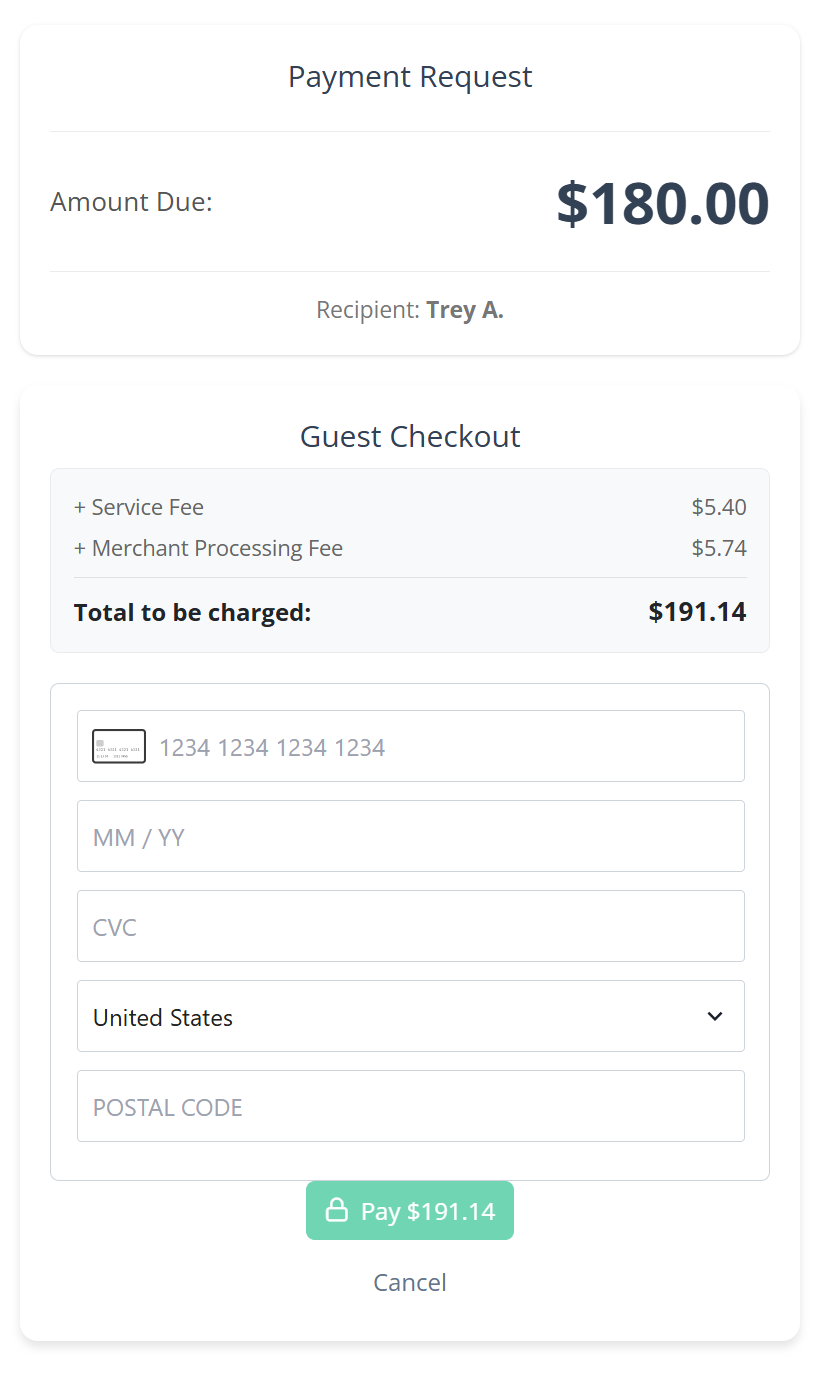Image resolution: width=817 pixels, height=1380 pixels.
Task: Click the recipient name Trey A.
Action: pos(465,310)
